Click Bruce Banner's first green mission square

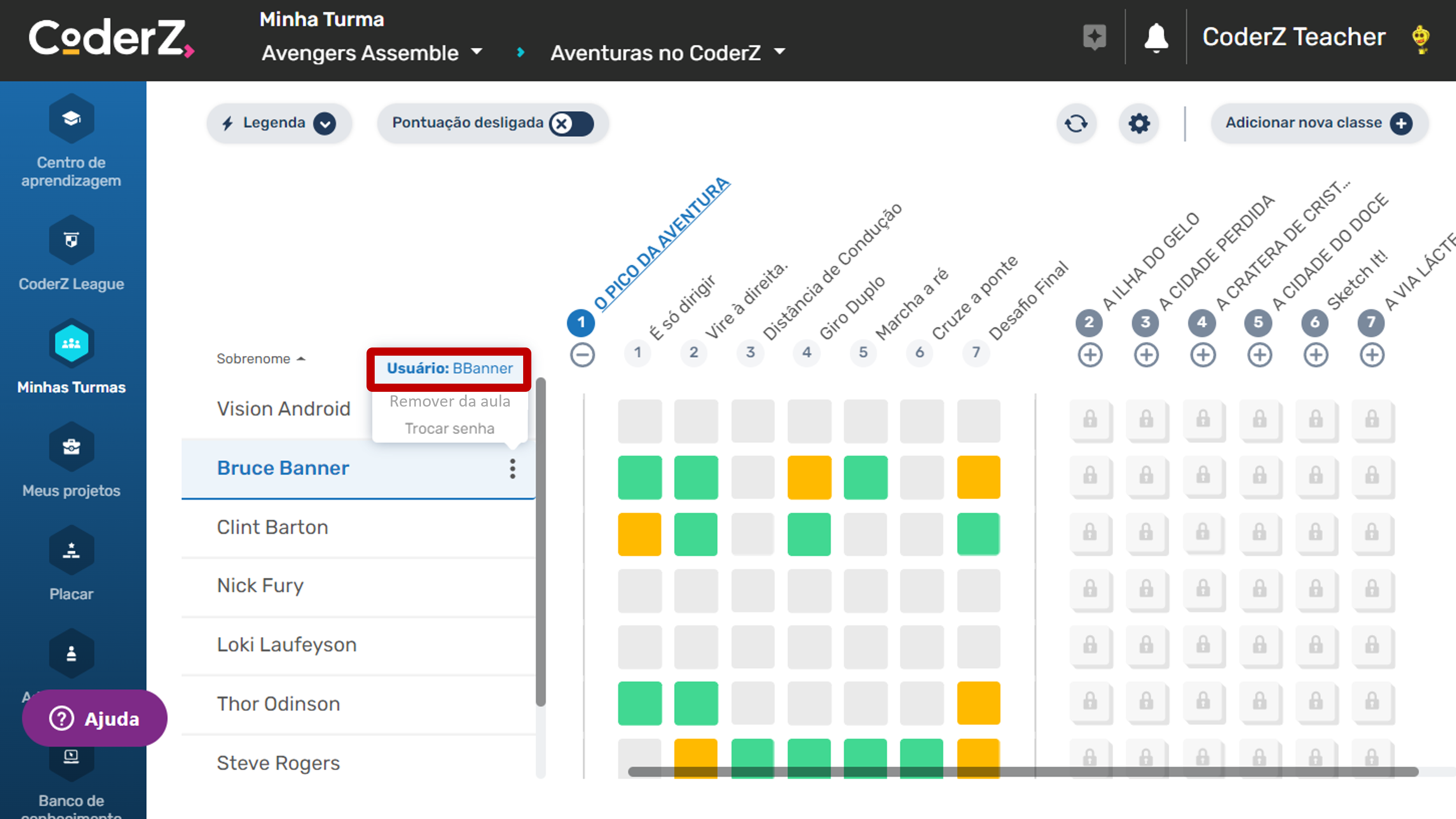click(x=639, y=478)
